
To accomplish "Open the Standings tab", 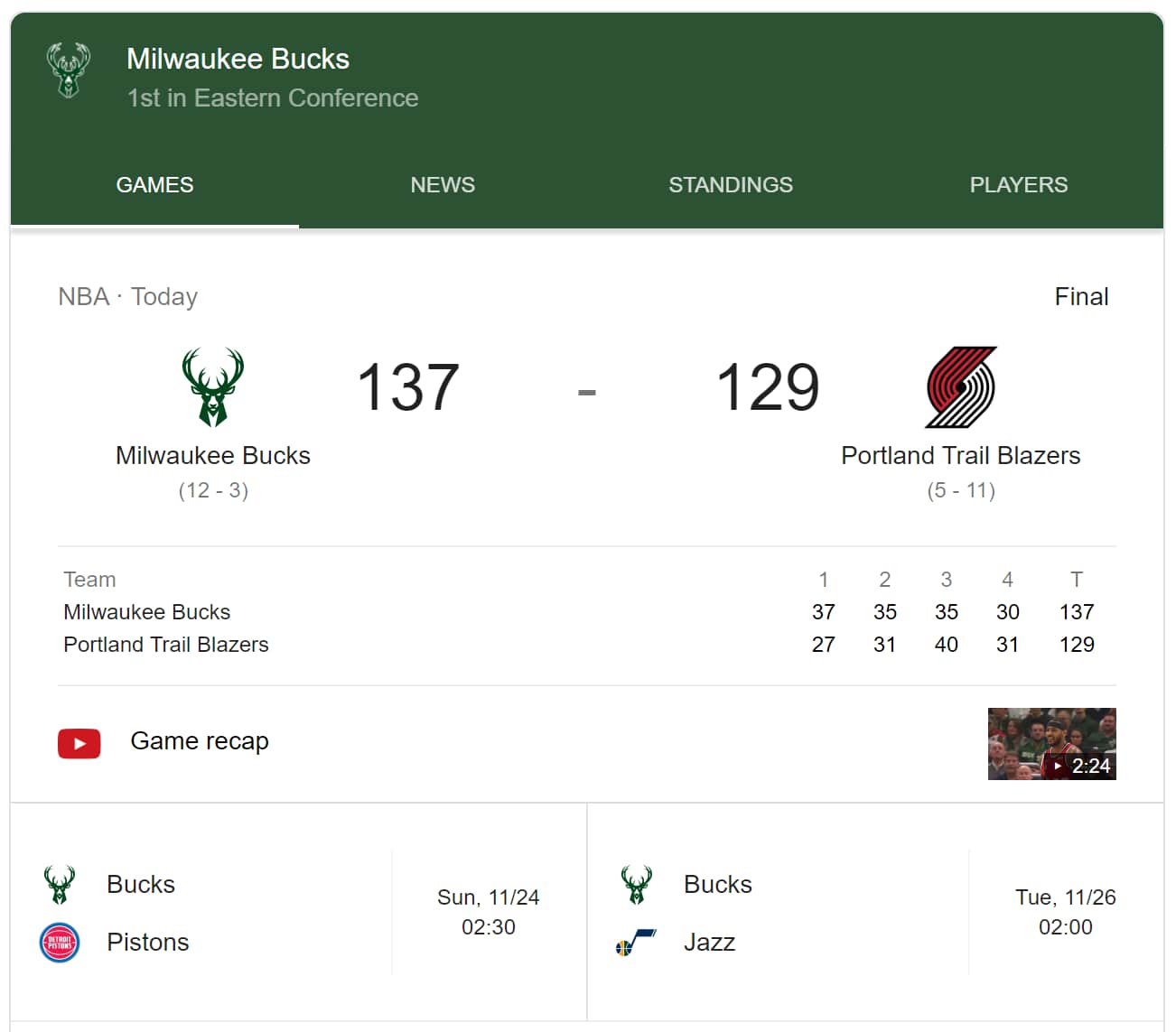I will 731,185.
